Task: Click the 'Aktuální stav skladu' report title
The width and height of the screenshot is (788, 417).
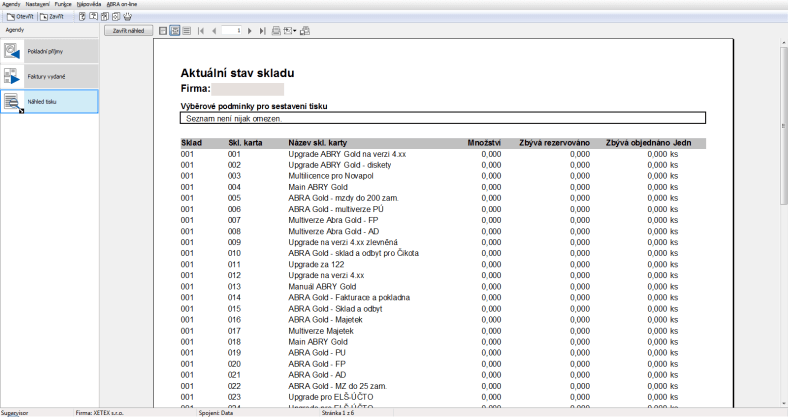Action: pyautogui.click(x=237, y=73)
